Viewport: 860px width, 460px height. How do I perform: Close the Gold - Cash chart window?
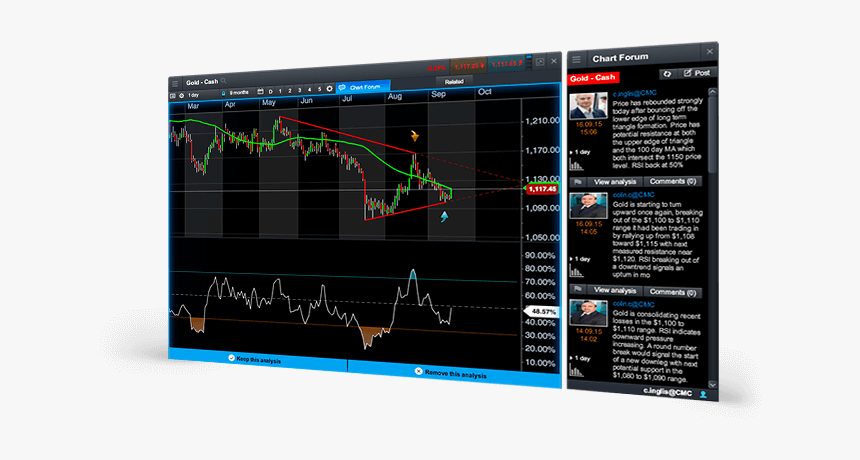tap(554, 61)
